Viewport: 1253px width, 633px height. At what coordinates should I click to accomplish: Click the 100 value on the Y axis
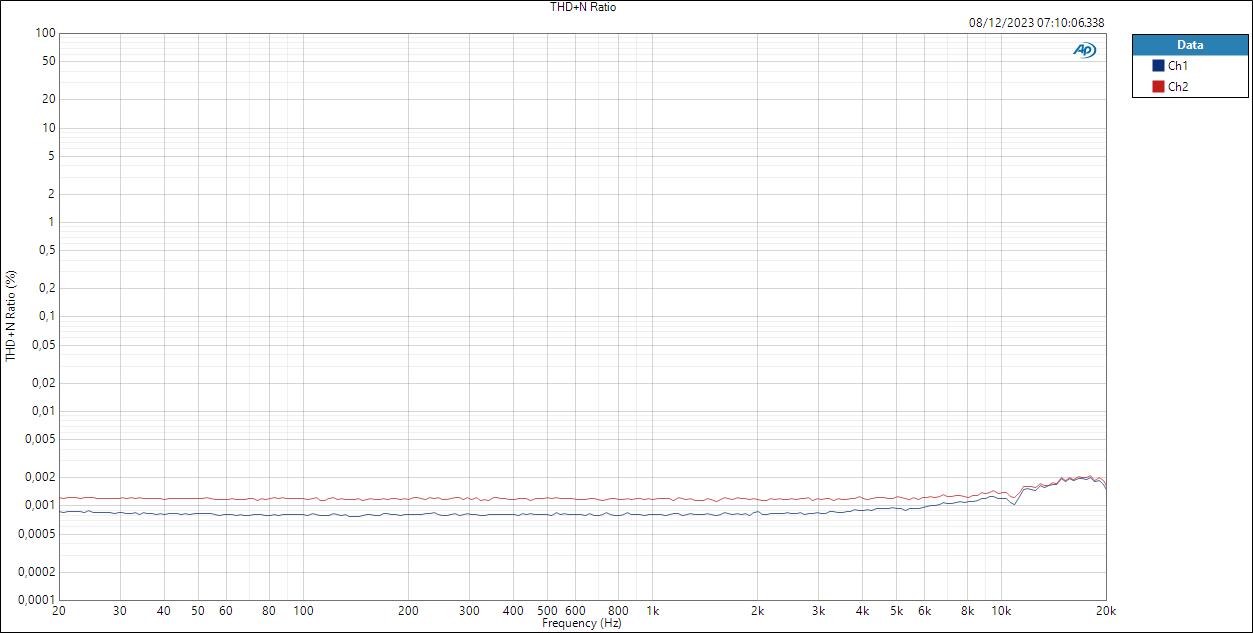point(47,32)
